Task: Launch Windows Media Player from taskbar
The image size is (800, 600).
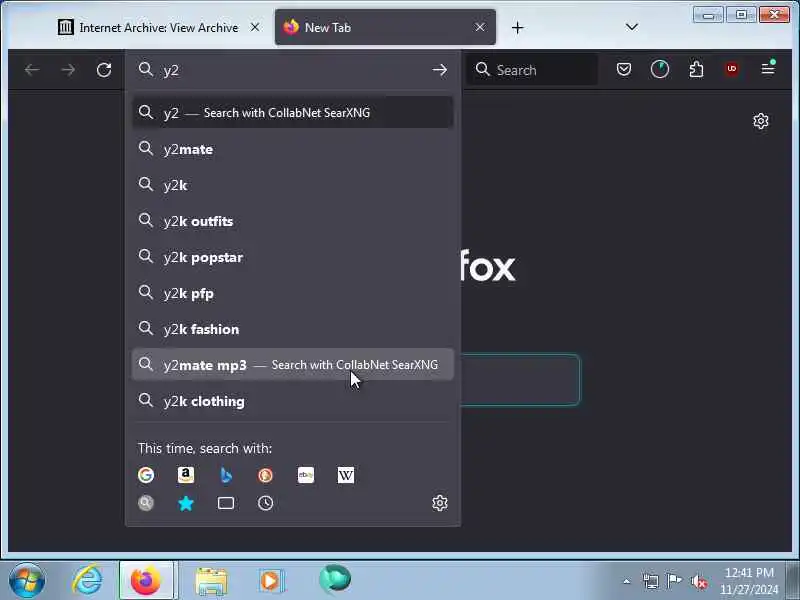Action: tap(271, 581)
